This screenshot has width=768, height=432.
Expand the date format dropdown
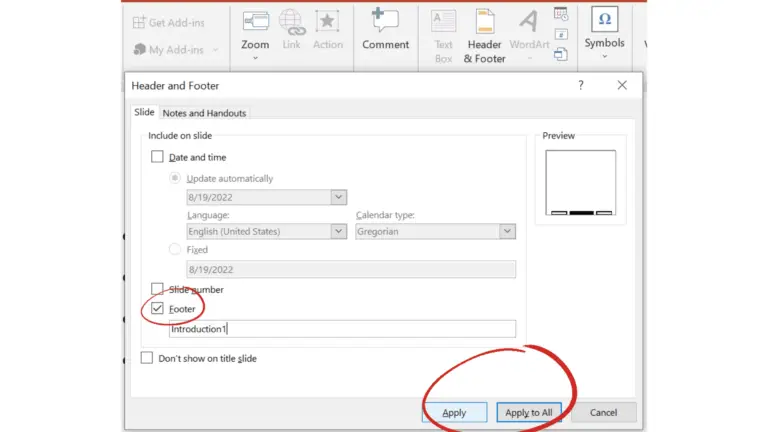pyautogui.click(x=338, y=198)
